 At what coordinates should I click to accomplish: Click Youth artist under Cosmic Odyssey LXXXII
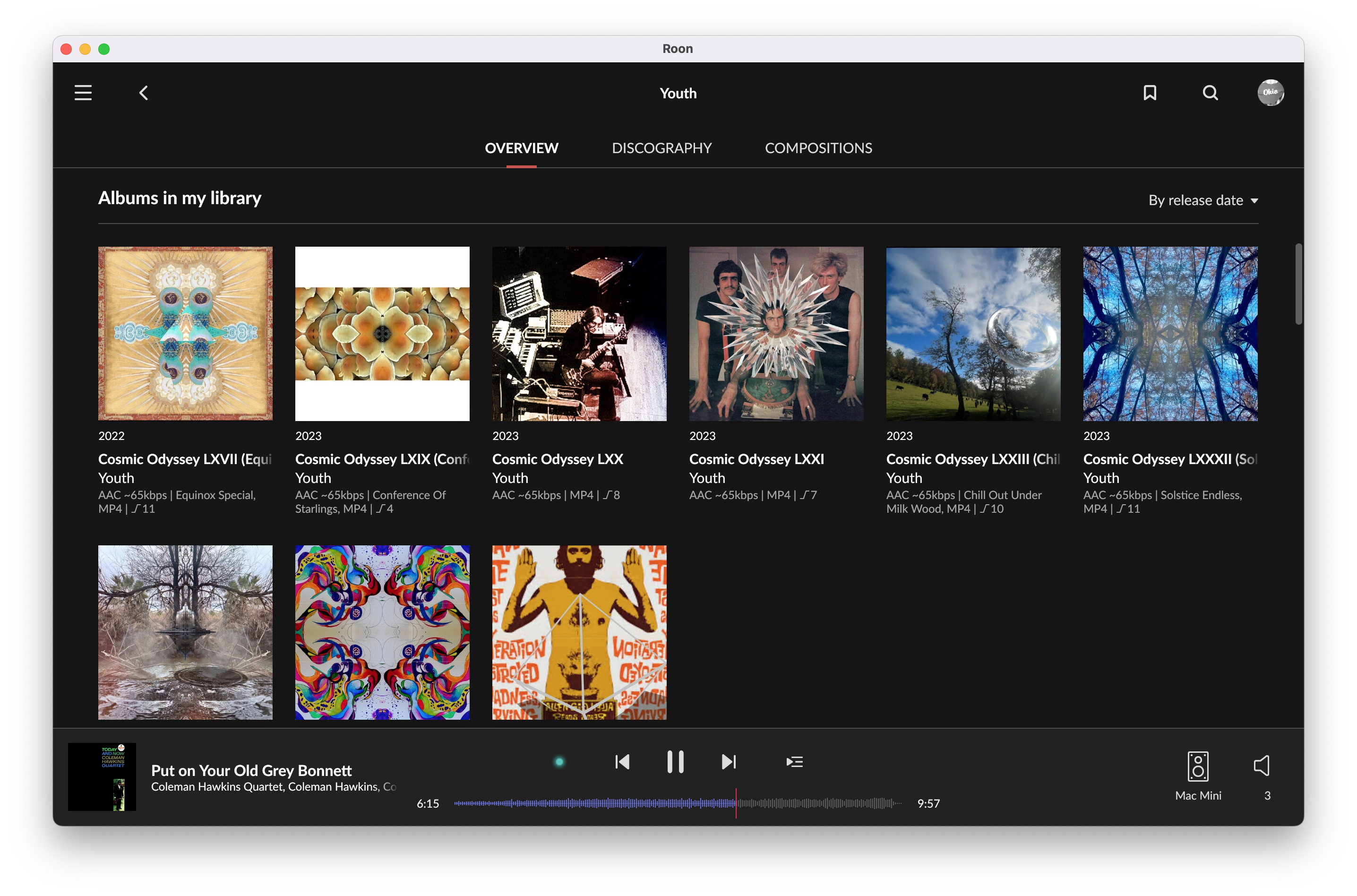pos(1101,478)
